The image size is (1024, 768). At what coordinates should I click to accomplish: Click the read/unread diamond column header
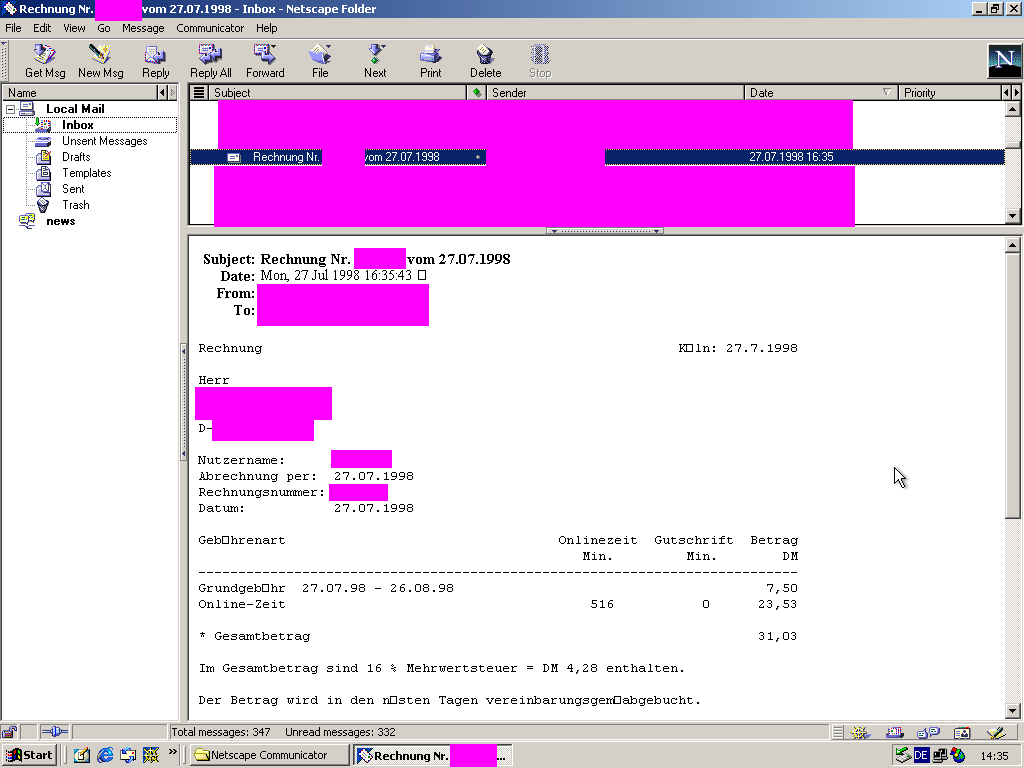[477, 93]
